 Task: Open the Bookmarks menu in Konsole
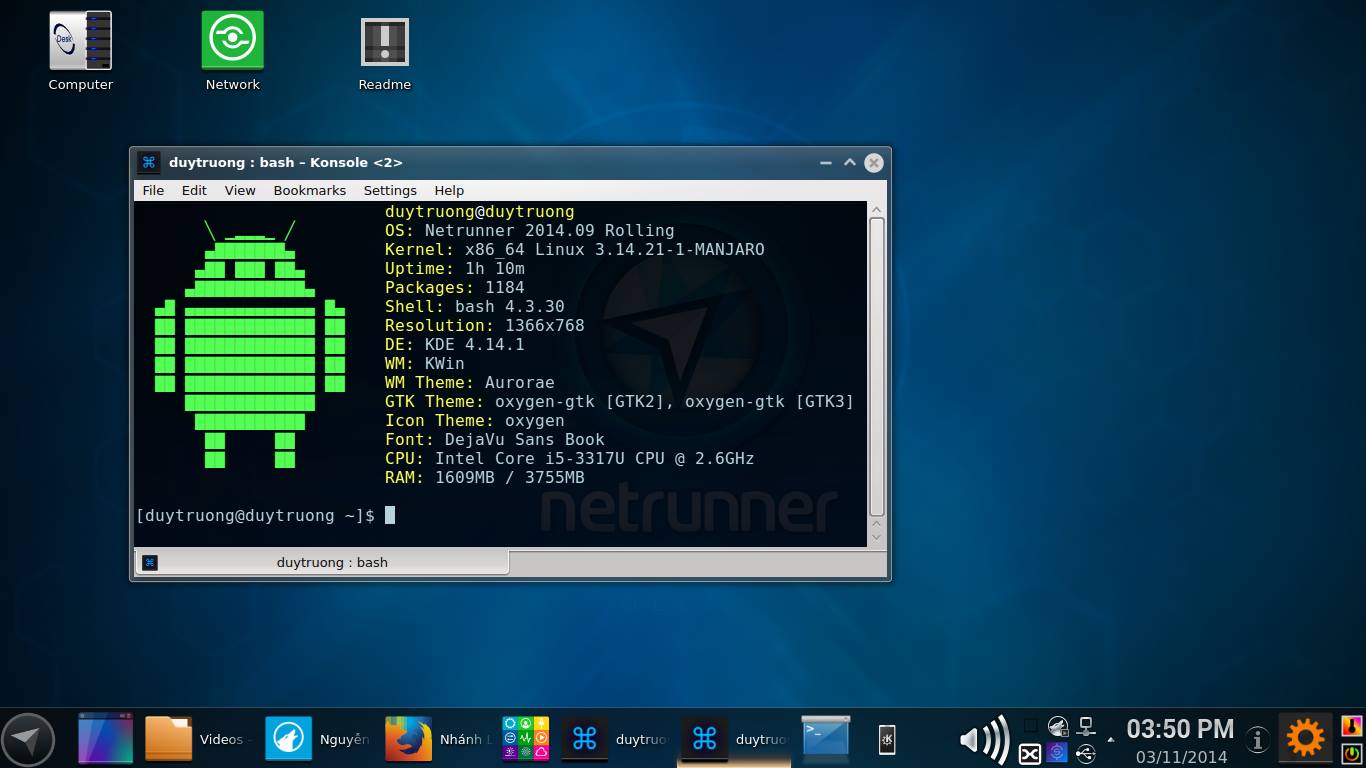pos(310,190)
